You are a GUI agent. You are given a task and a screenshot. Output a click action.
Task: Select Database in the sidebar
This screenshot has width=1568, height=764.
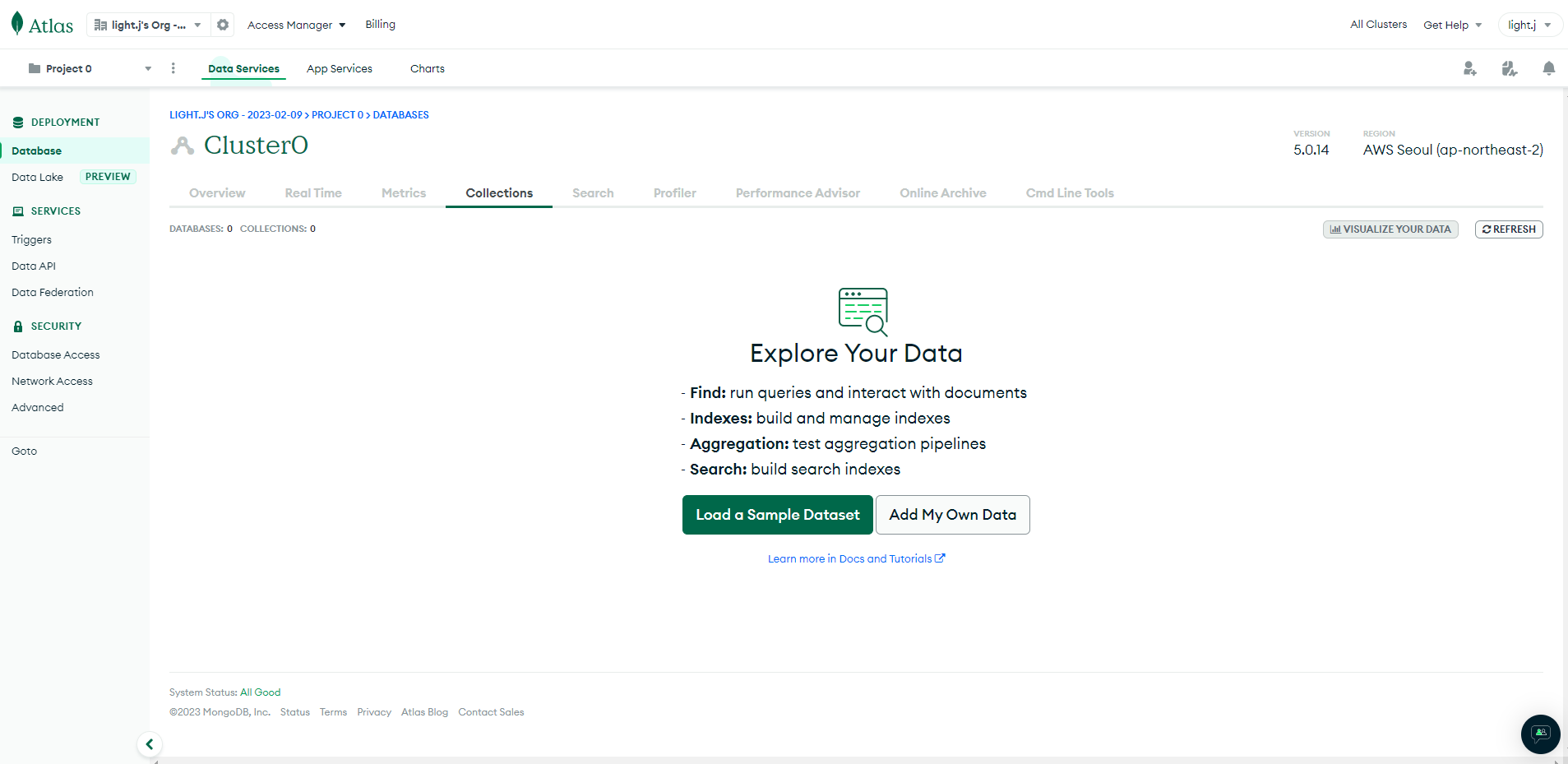[75, 150]
